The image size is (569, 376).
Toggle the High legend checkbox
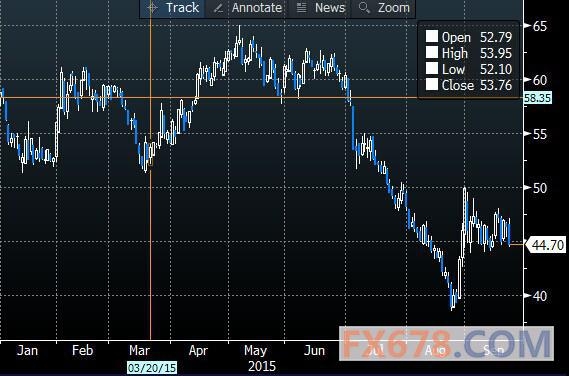coord(432,52)
